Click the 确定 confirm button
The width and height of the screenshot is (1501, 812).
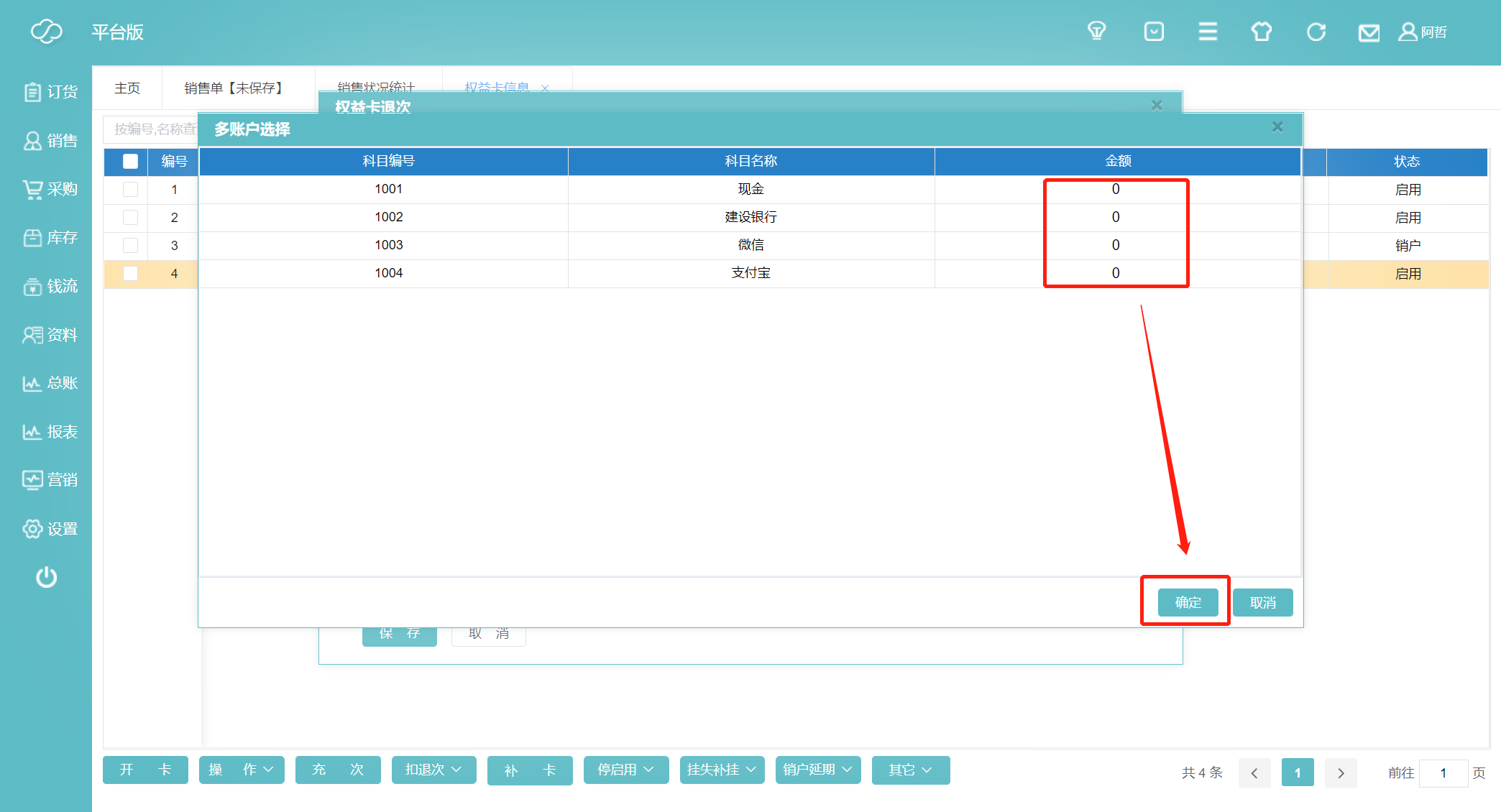(1188, 602)
